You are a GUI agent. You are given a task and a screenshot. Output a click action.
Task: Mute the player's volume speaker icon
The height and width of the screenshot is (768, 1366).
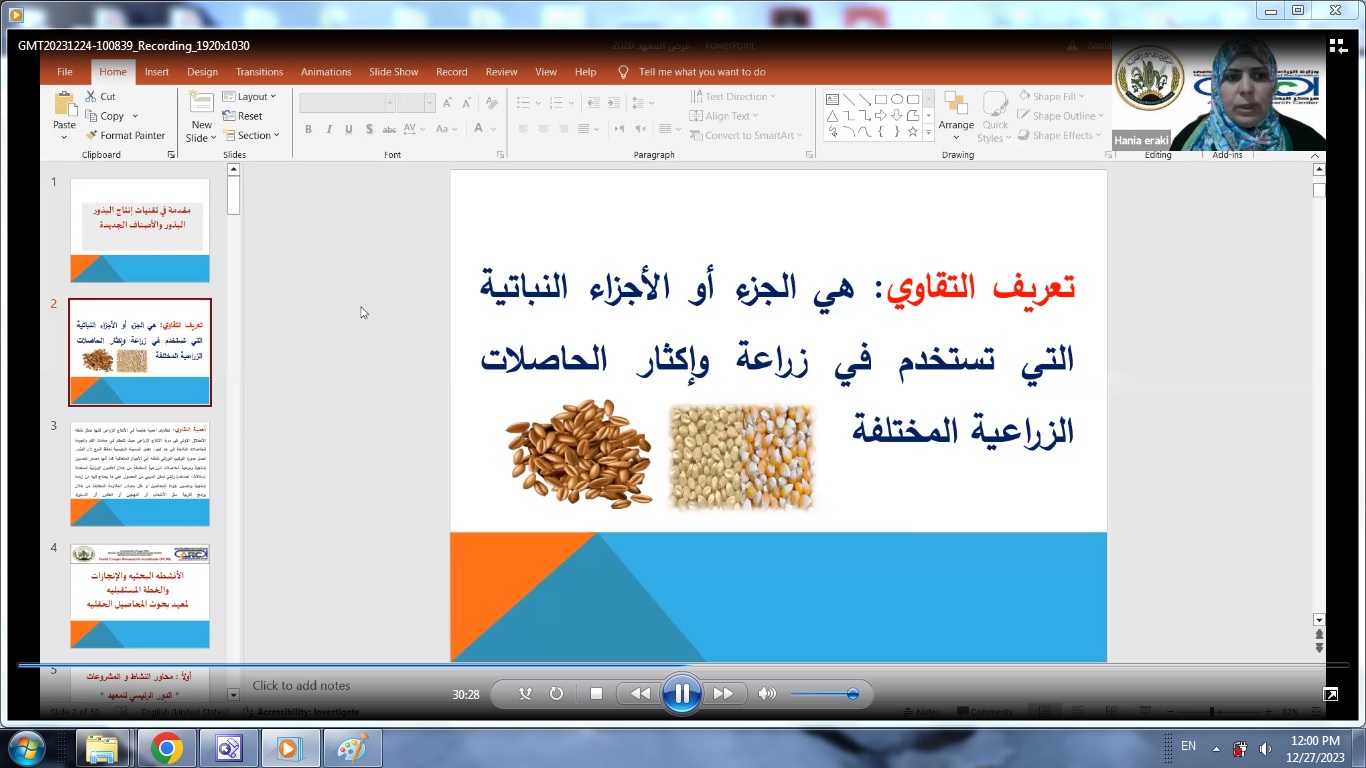pos(767,693)
